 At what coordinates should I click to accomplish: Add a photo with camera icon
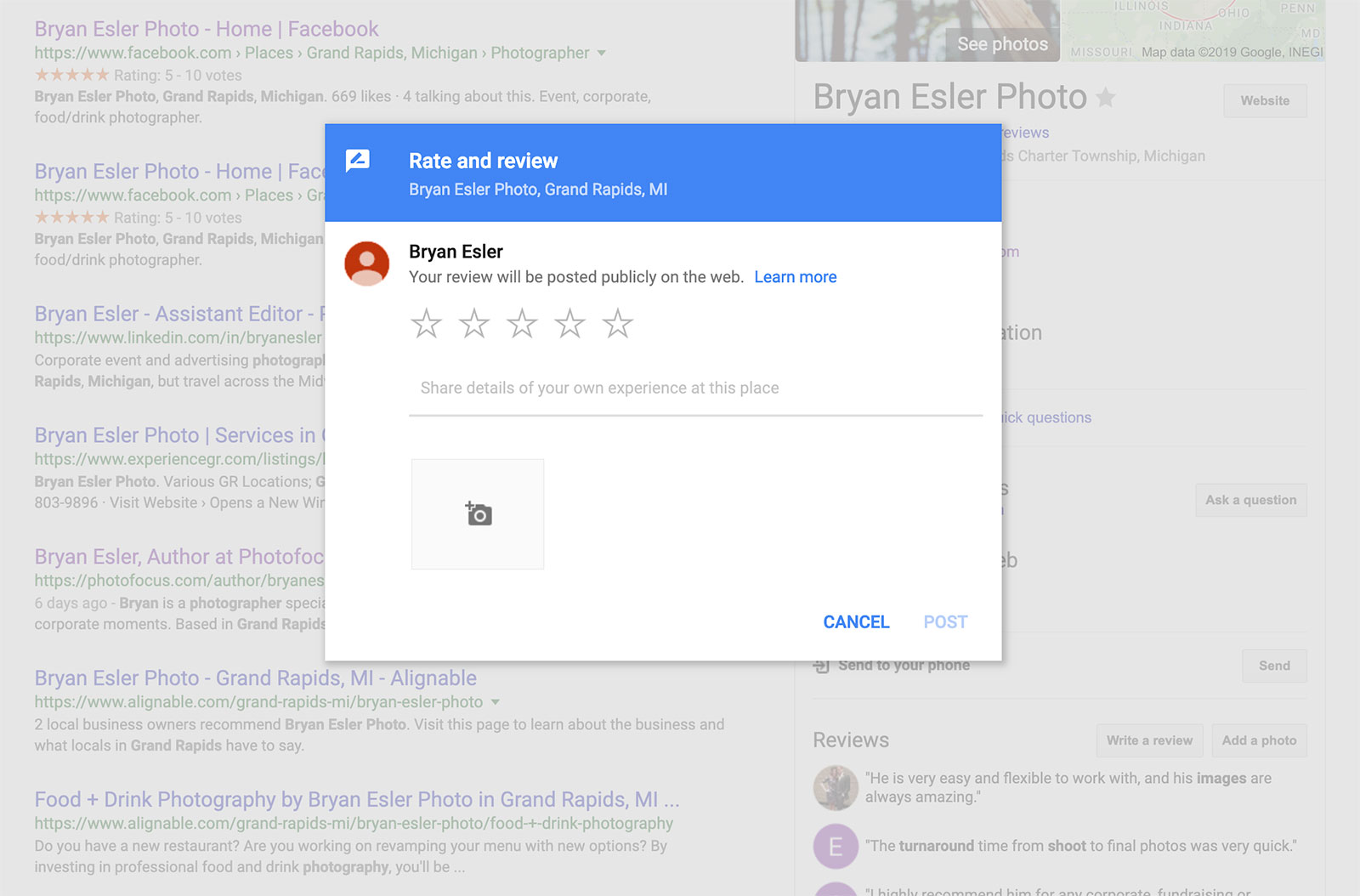(x=478, y=514)
